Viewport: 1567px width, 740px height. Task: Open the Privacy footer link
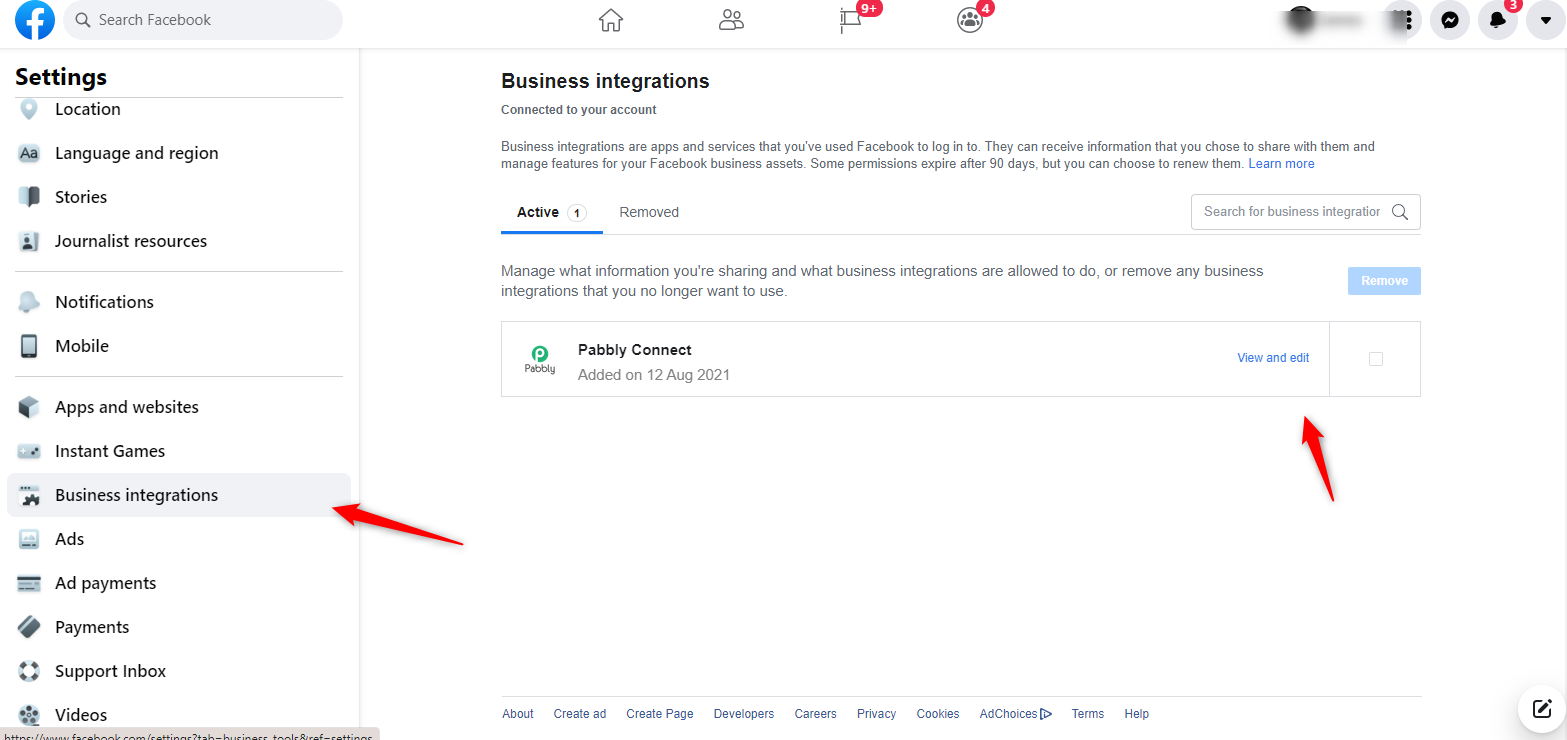click(x=876, y=714)
